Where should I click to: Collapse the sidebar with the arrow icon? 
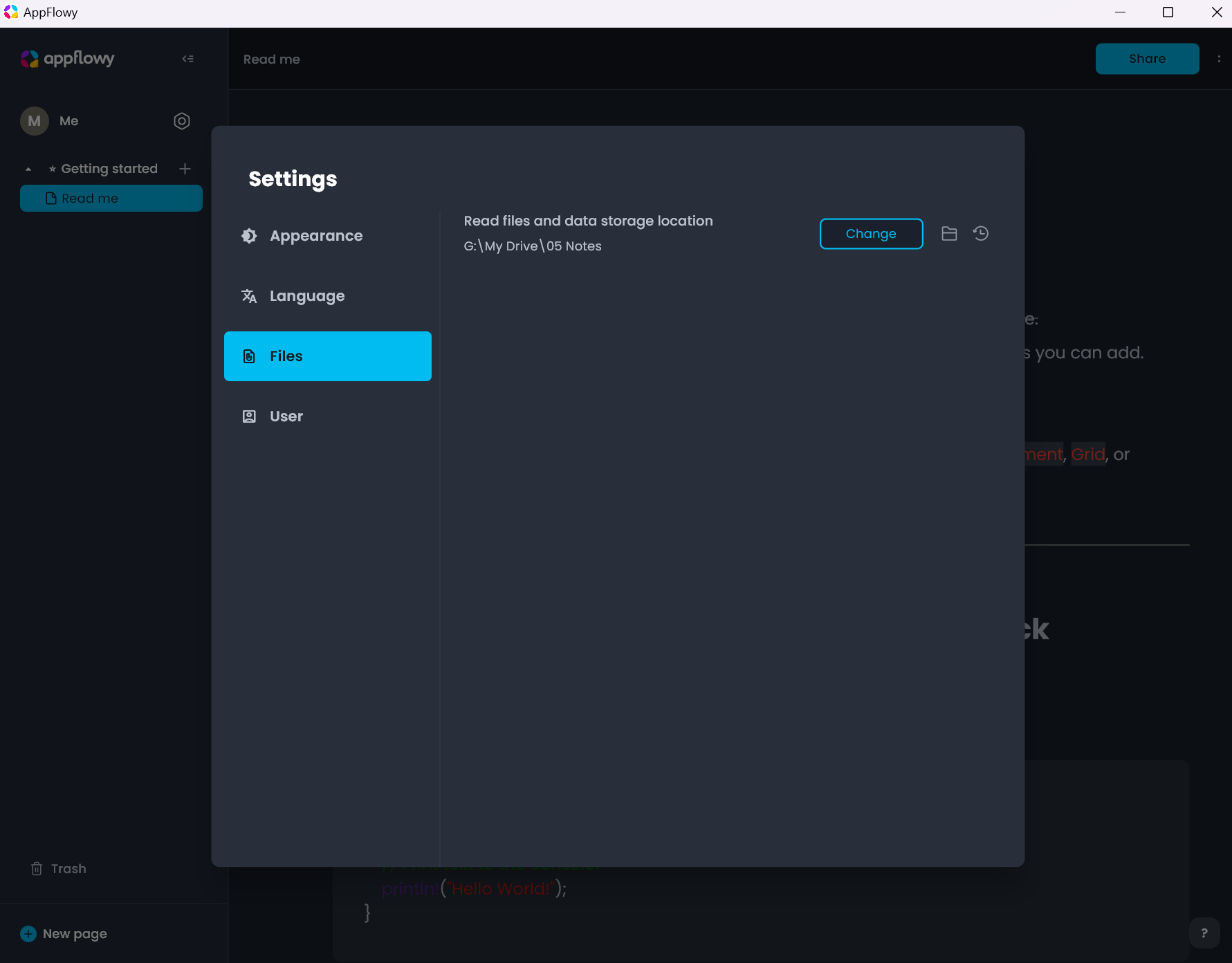[x=187, y=59]
